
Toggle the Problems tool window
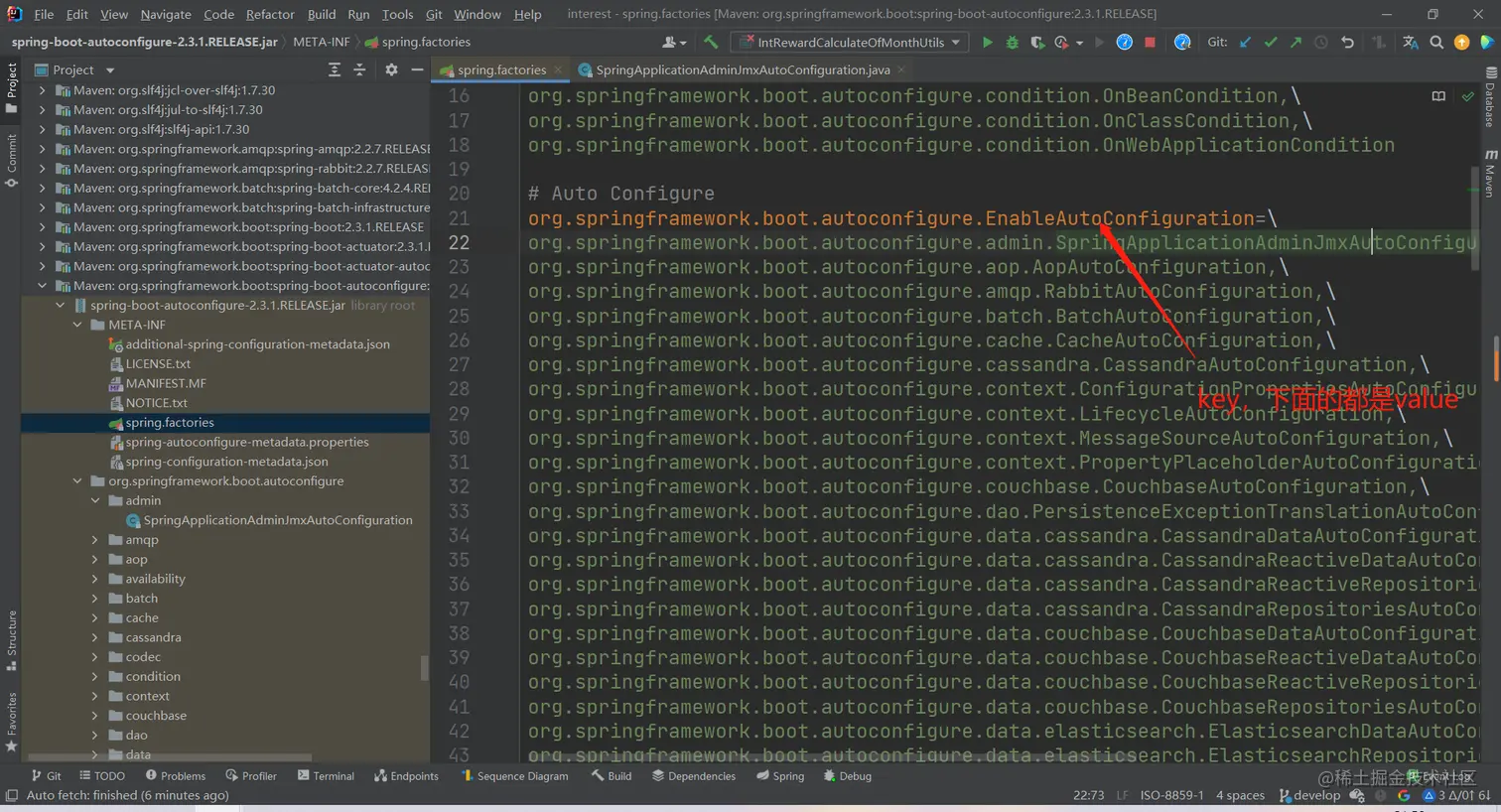click(x=175, y=776)
